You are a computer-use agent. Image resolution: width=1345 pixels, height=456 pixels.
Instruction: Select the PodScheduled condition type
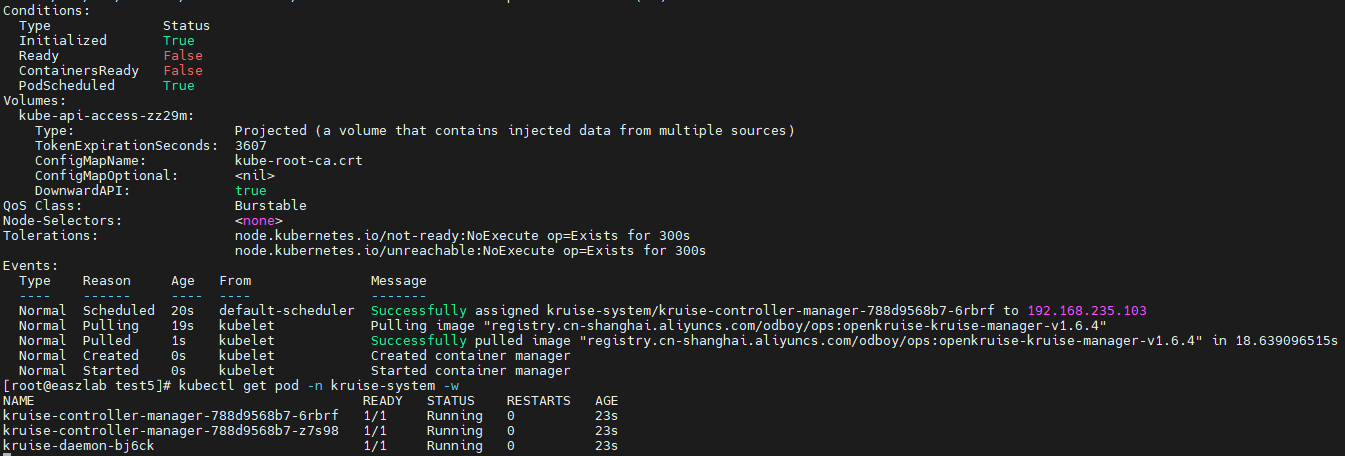67,86
